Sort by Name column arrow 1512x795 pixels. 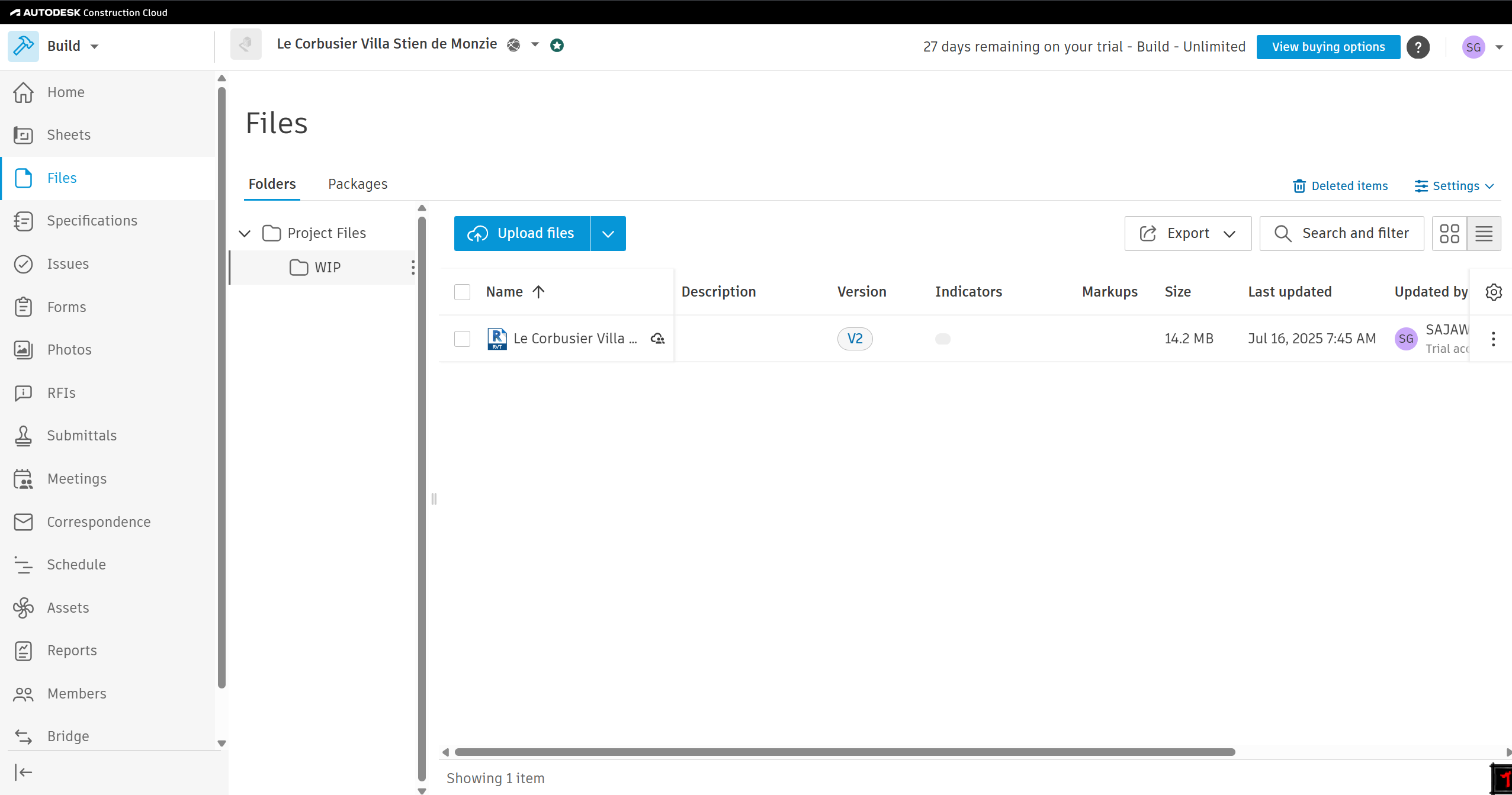538,292
